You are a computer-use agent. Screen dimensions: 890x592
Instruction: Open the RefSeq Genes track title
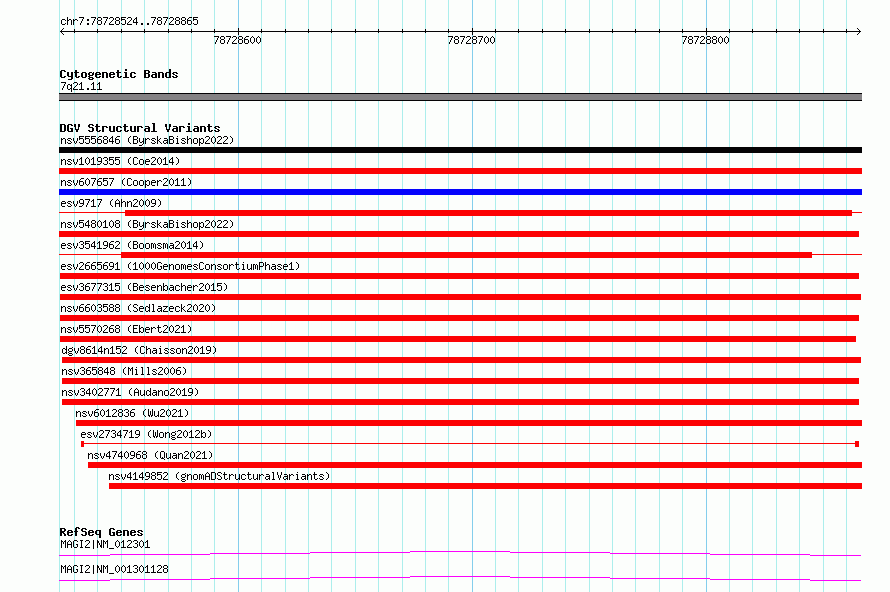coord(101,532)
